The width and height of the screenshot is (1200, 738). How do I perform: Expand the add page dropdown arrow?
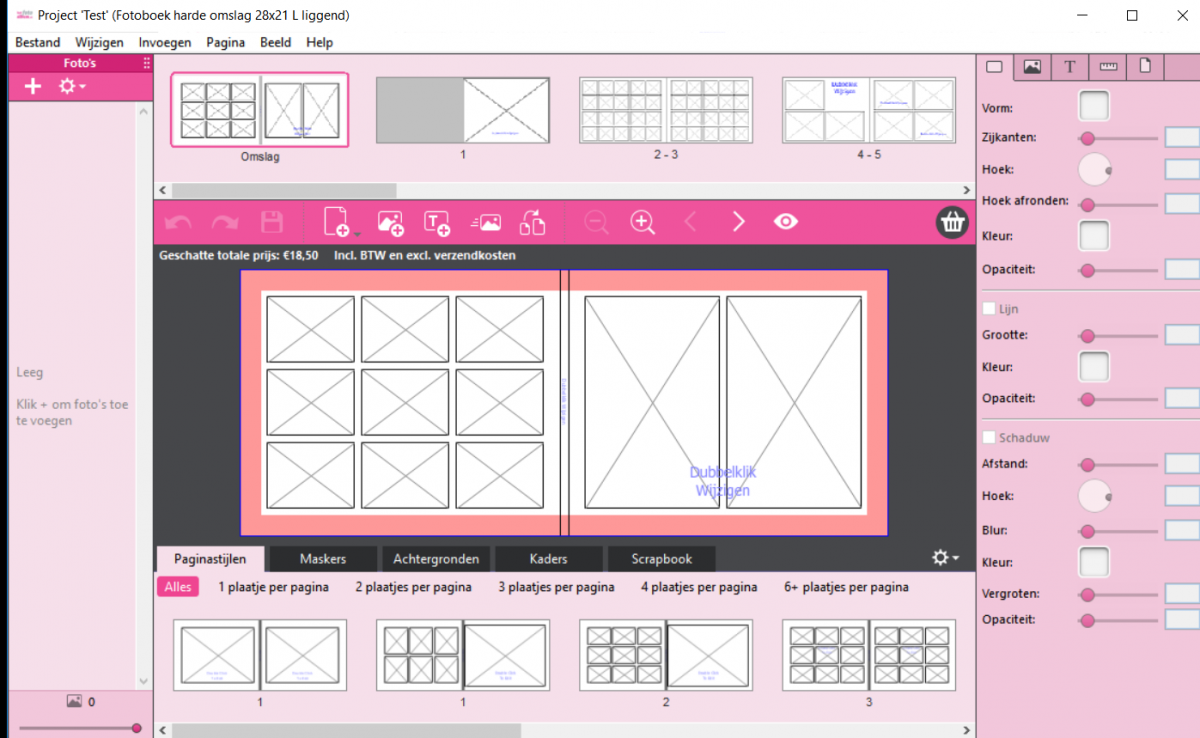pyautogui.click(x=357, y=232)
